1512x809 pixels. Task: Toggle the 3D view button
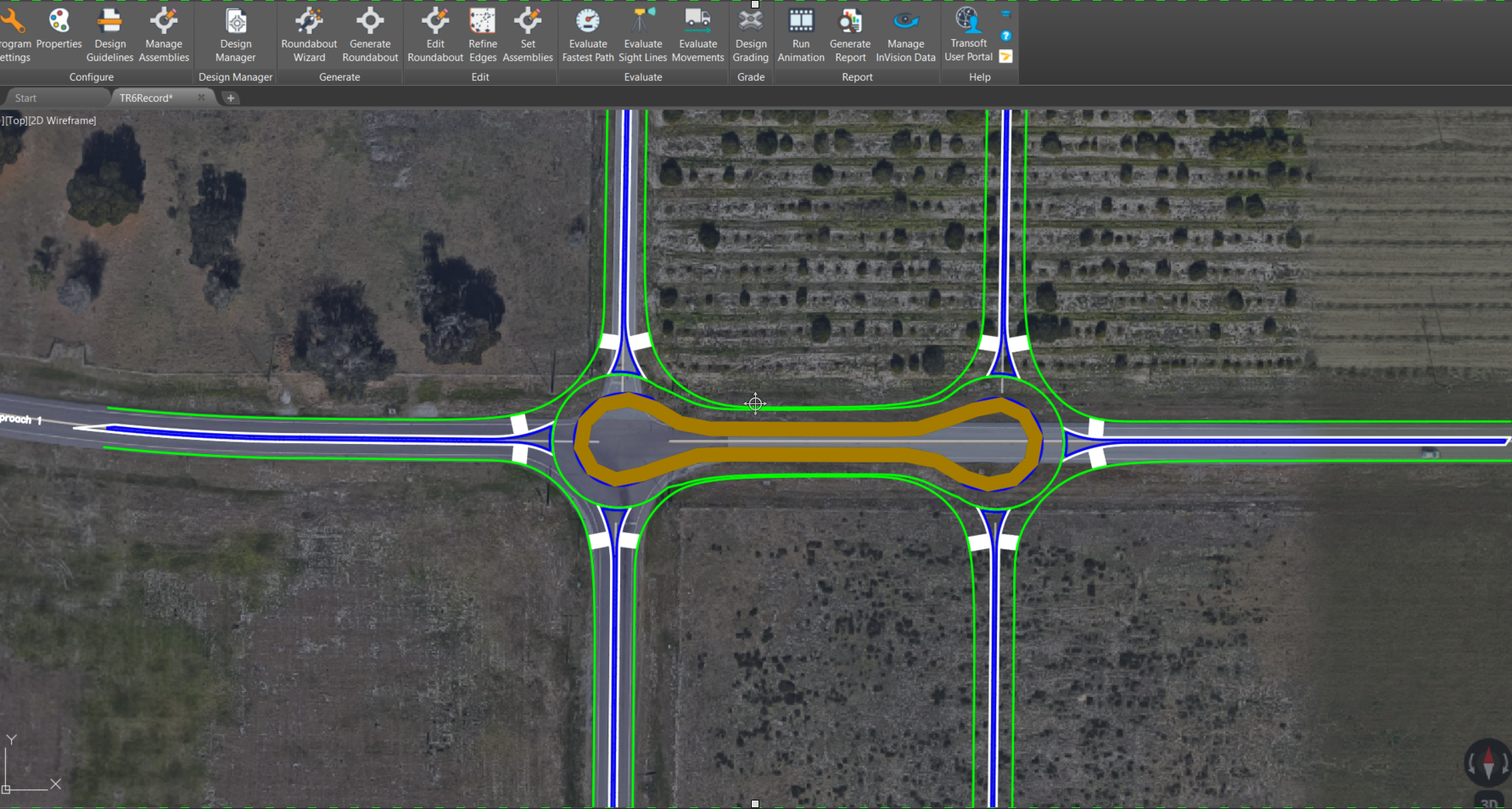[x=1488, y=801]
